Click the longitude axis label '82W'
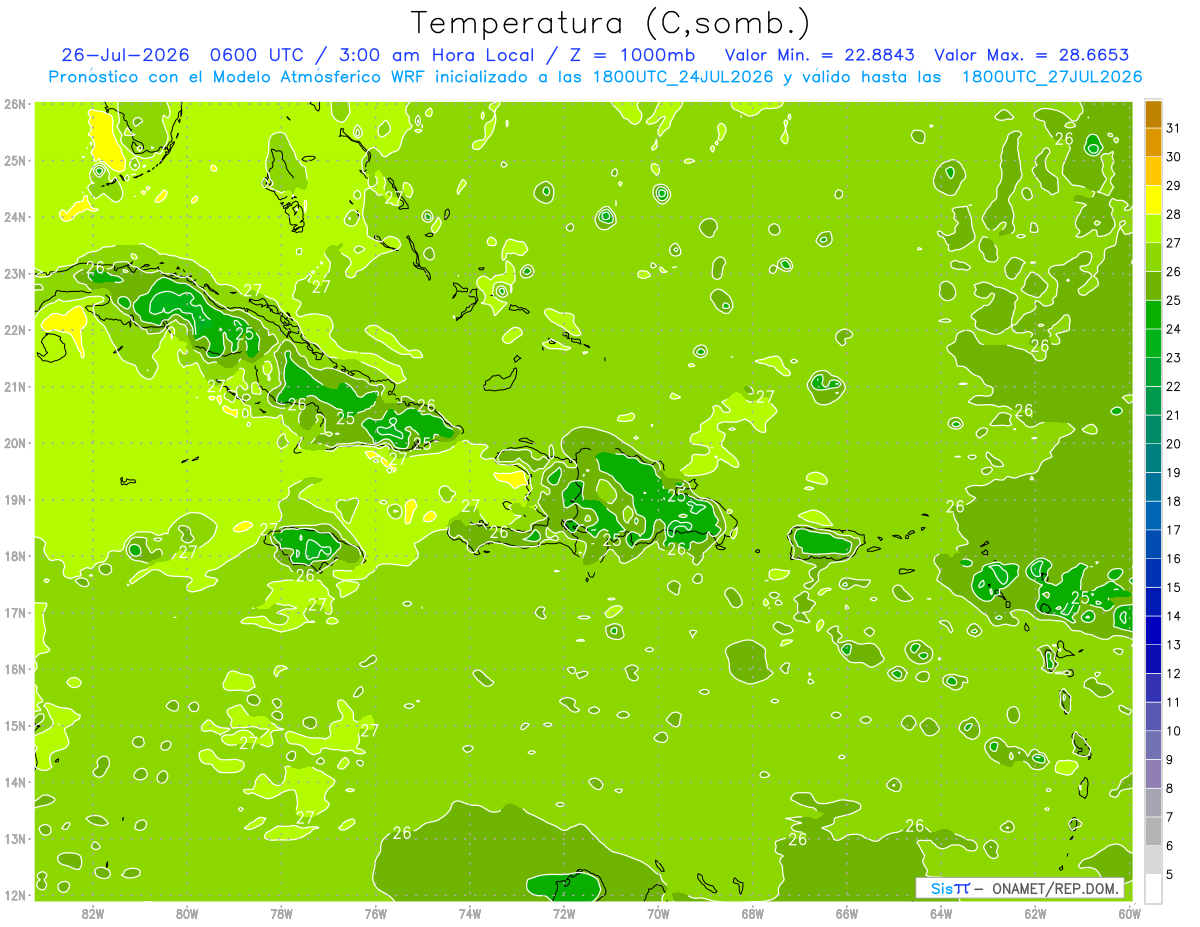Screen dimensions: 1200x927 93,913
